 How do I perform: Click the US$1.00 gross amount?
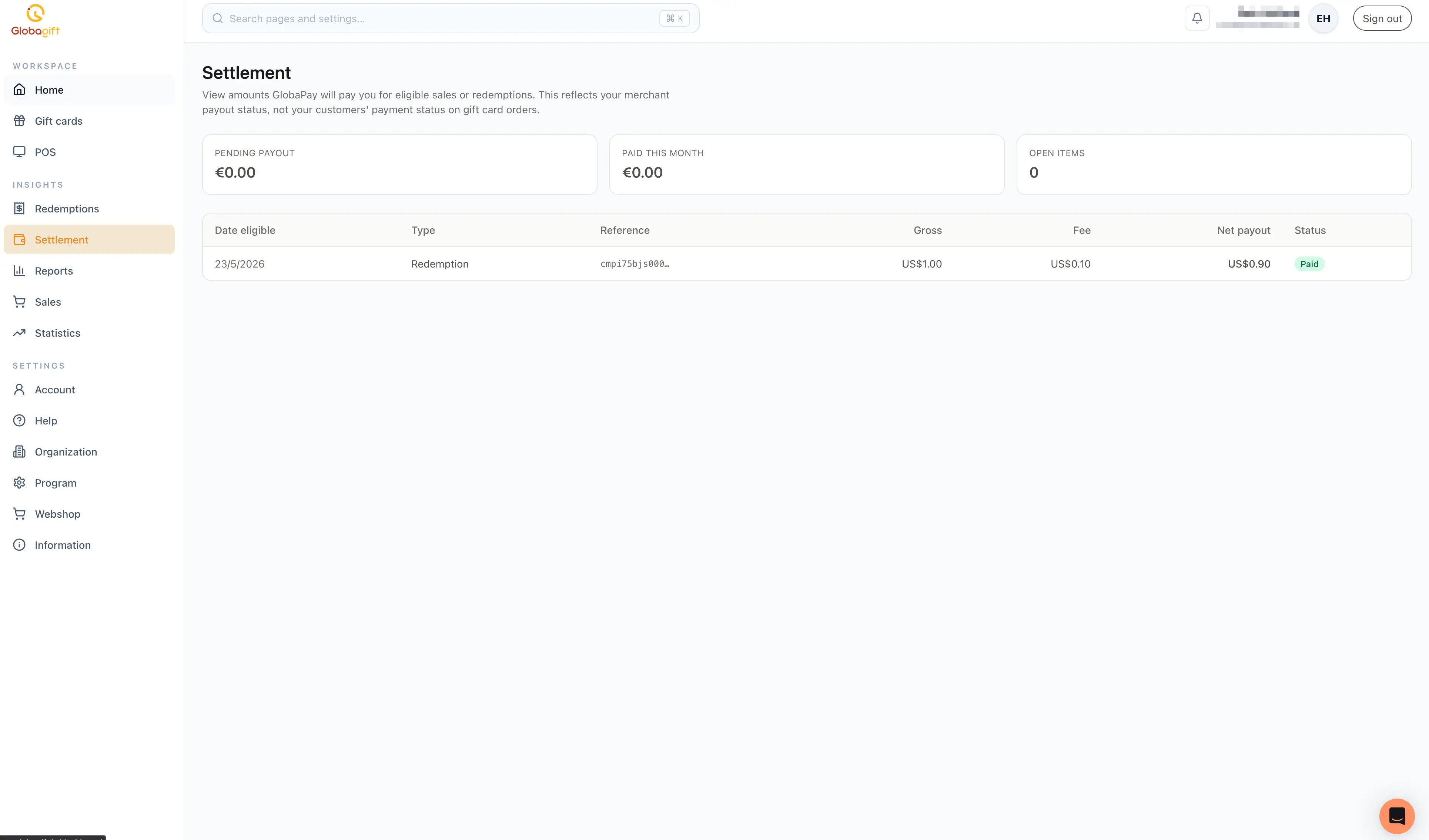point(921,263)
